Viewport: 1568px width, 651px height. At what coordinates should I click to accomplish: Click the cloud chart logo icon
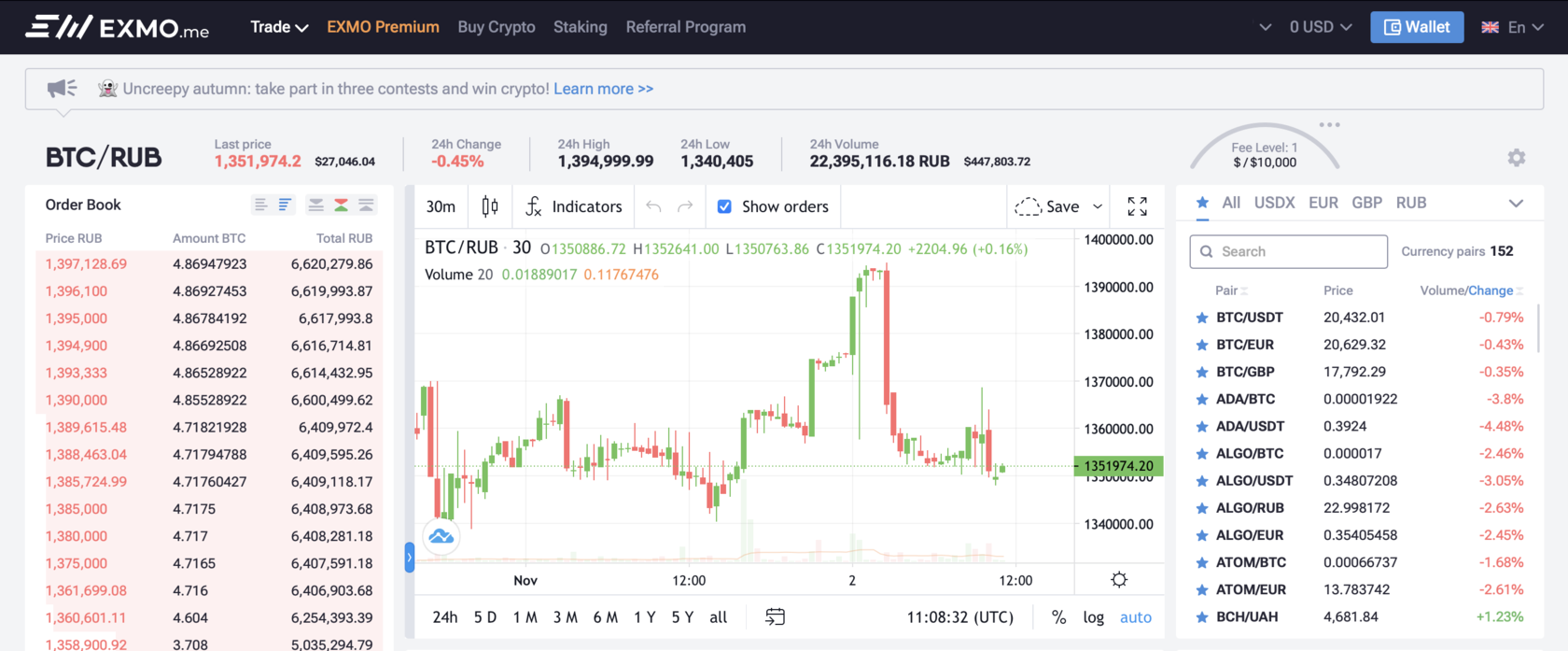[x=441, y=536]
